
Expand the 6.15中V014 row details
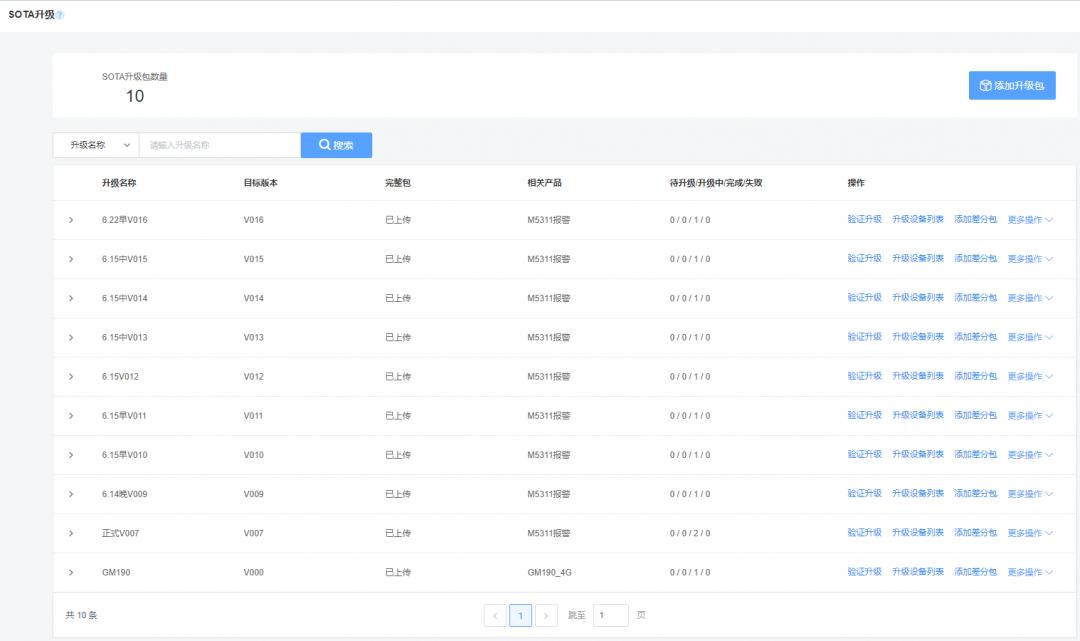(71, 298)
